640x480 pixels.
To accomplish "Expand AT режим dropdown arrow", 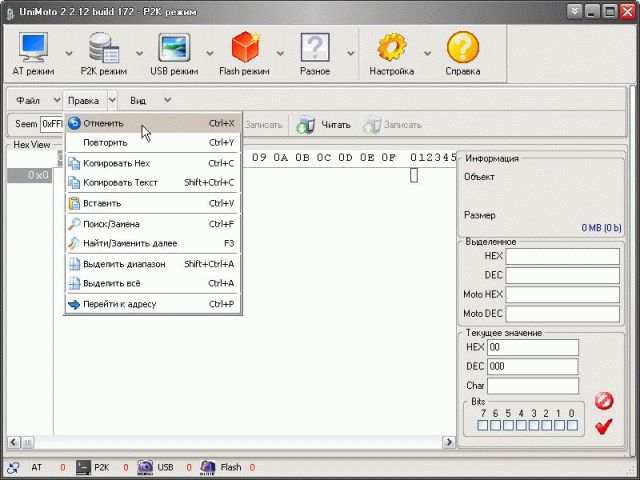I will click(x=69, y=53).
